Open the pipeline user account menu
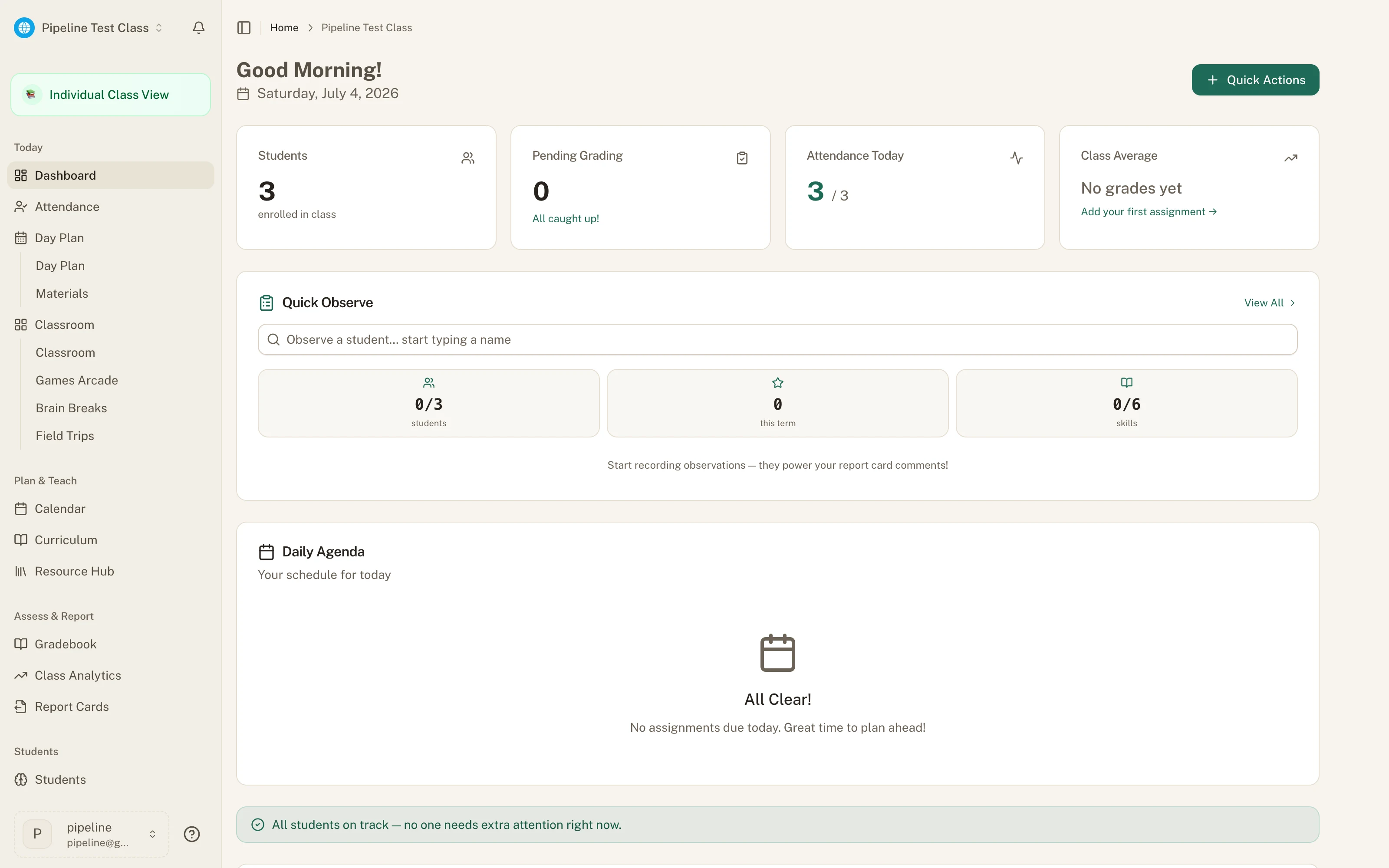Viewport: 1389px width, 868px height. 91,834
